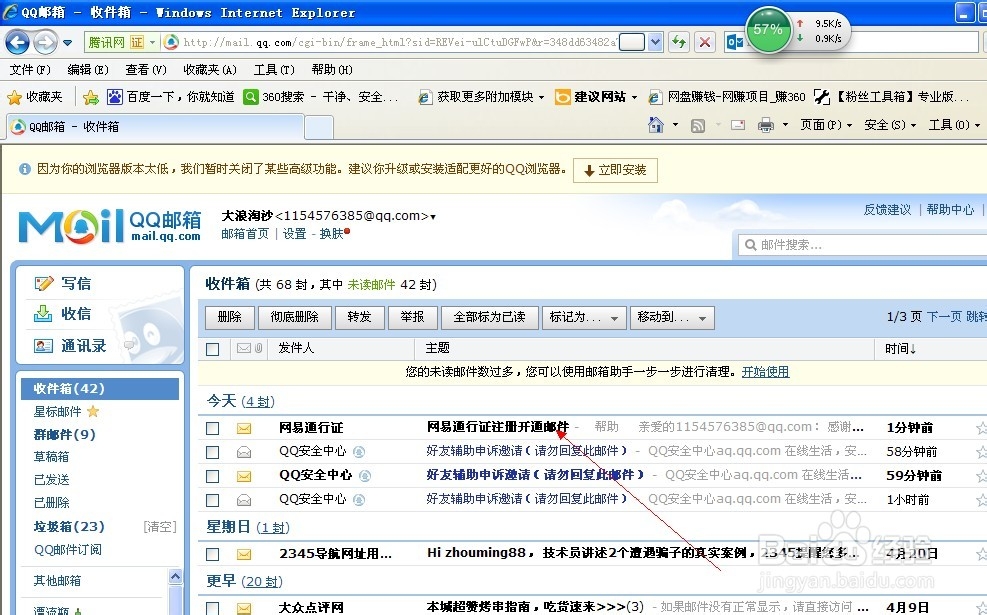Click the URL address field
Screen dimensions: 987x615
click(x=400, y=42)
